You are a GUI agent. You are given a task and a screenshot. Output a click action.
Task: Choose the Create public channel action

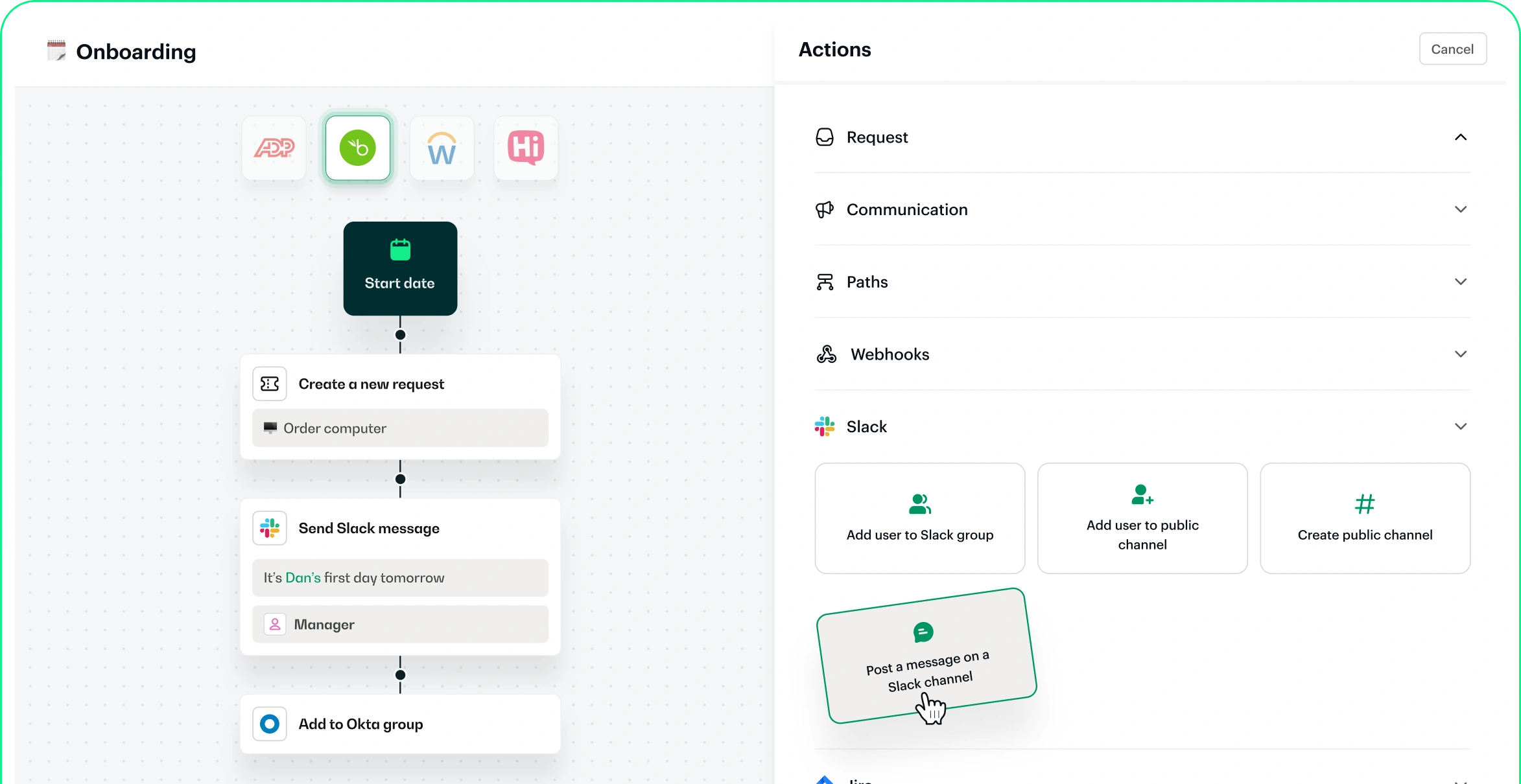pyautogui.click(x=1365, y=518)
